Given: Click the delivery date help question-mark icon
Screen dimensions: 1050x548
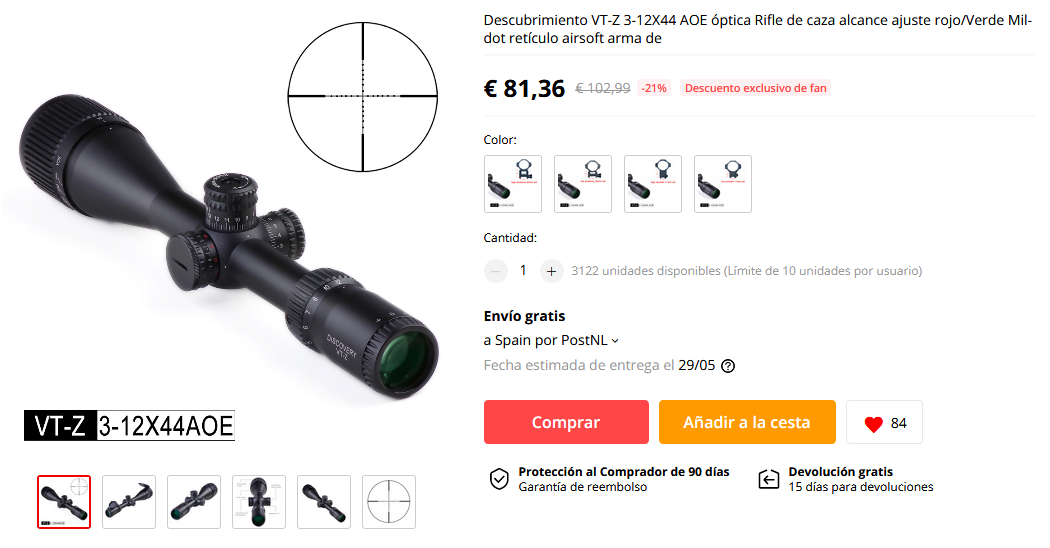Looking at the screenshot, I should coord(728,366).
